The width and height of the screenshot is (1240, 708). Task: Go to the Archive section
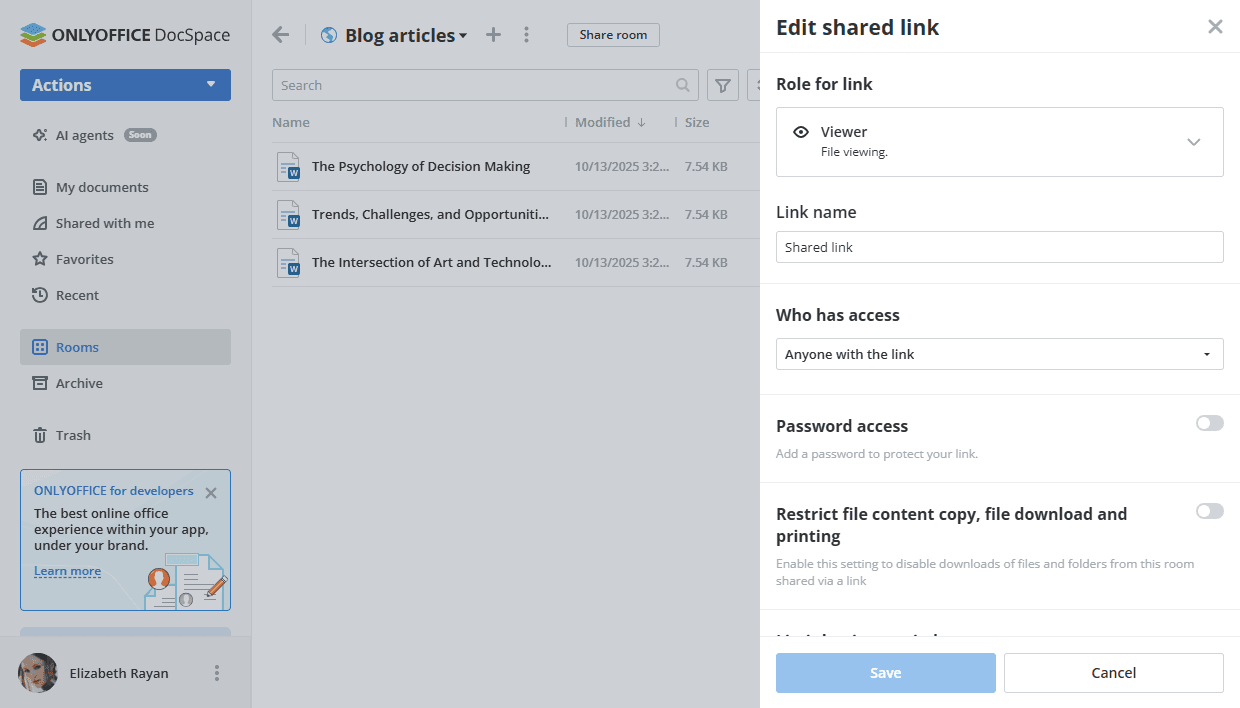[x=79, y=383]
